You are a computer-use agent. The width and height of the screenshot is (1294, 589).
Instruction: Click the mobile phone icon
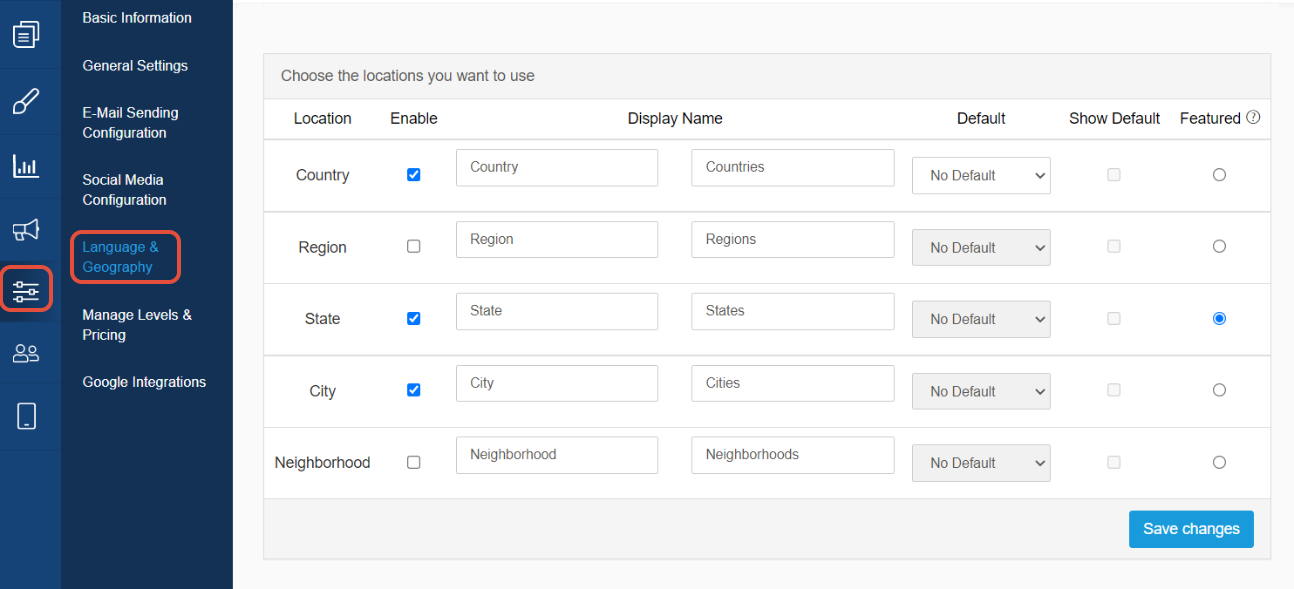point(26,416)
